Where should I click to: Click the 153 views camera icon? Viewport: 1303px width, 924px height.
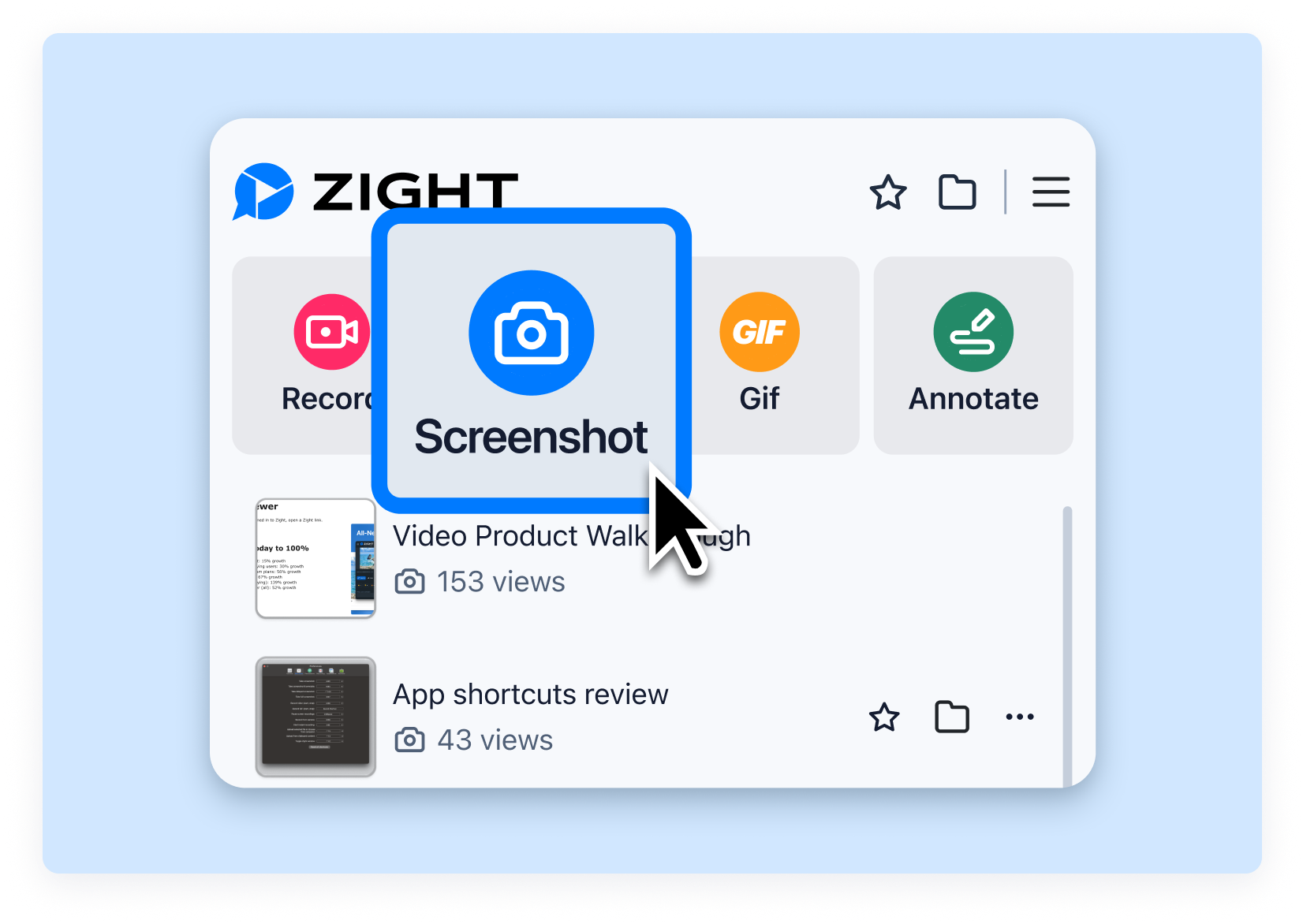point(409,582)
